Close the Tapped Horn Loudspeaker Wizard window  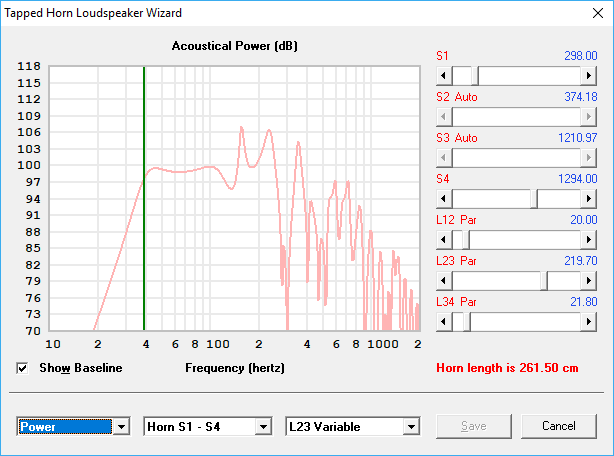click(x=598, y=13)
